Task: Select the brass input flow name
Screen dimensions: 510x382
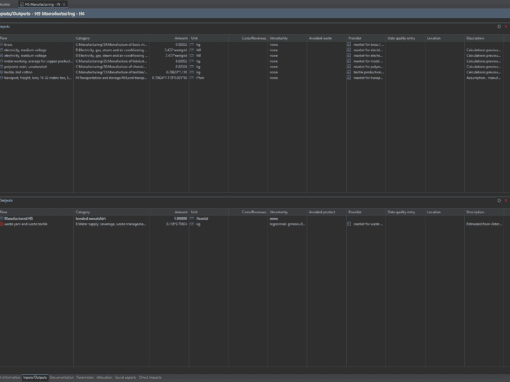Action: tap(8, 45)
